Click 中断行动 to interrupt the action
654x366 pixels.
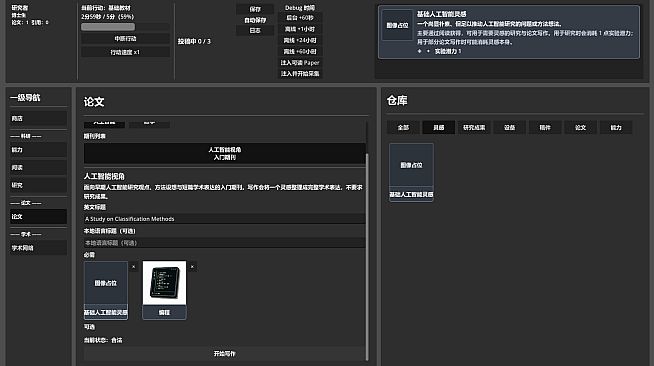(125, 39)
